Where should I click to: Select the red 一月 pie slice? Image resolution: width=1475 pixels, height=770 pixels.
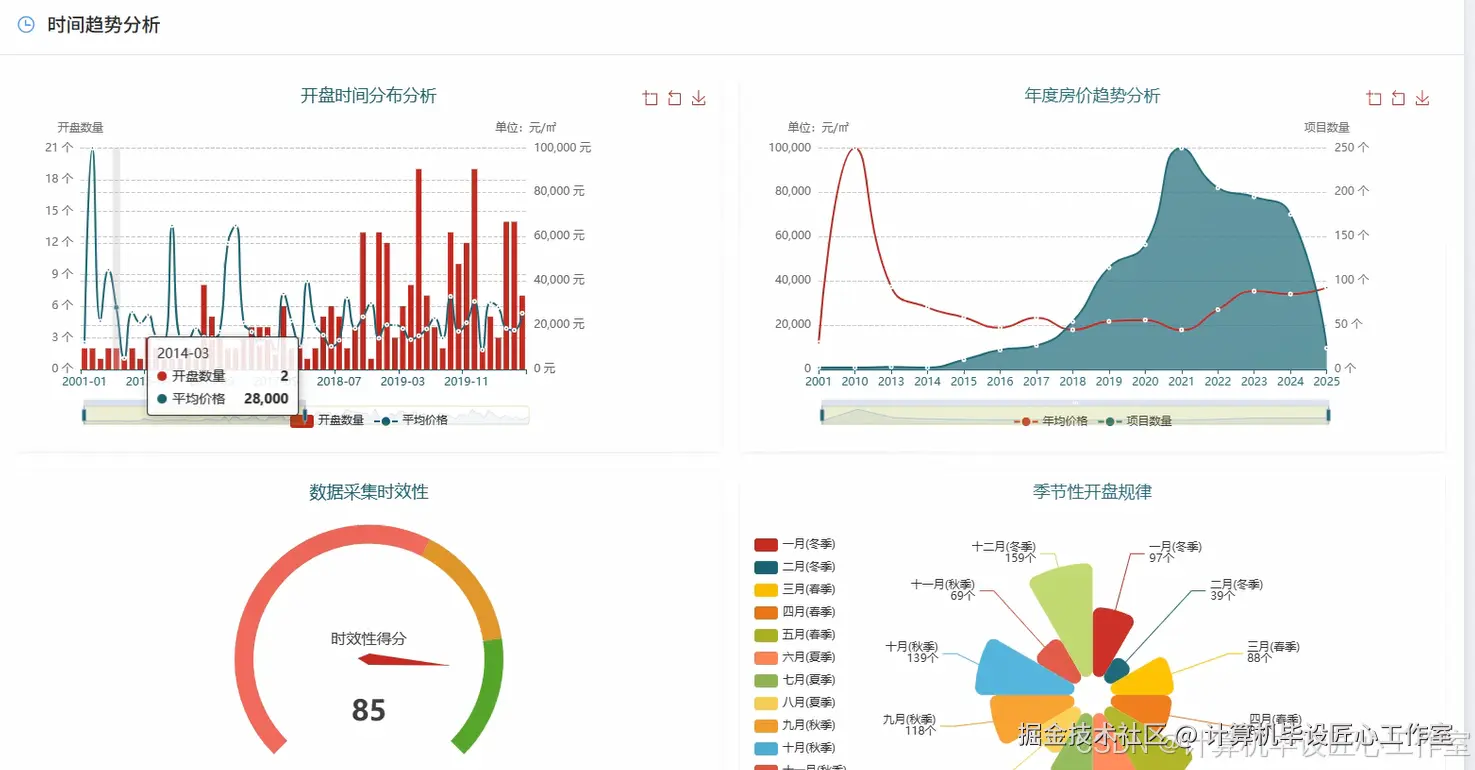pyautogui.click(x=1110, y=638)
